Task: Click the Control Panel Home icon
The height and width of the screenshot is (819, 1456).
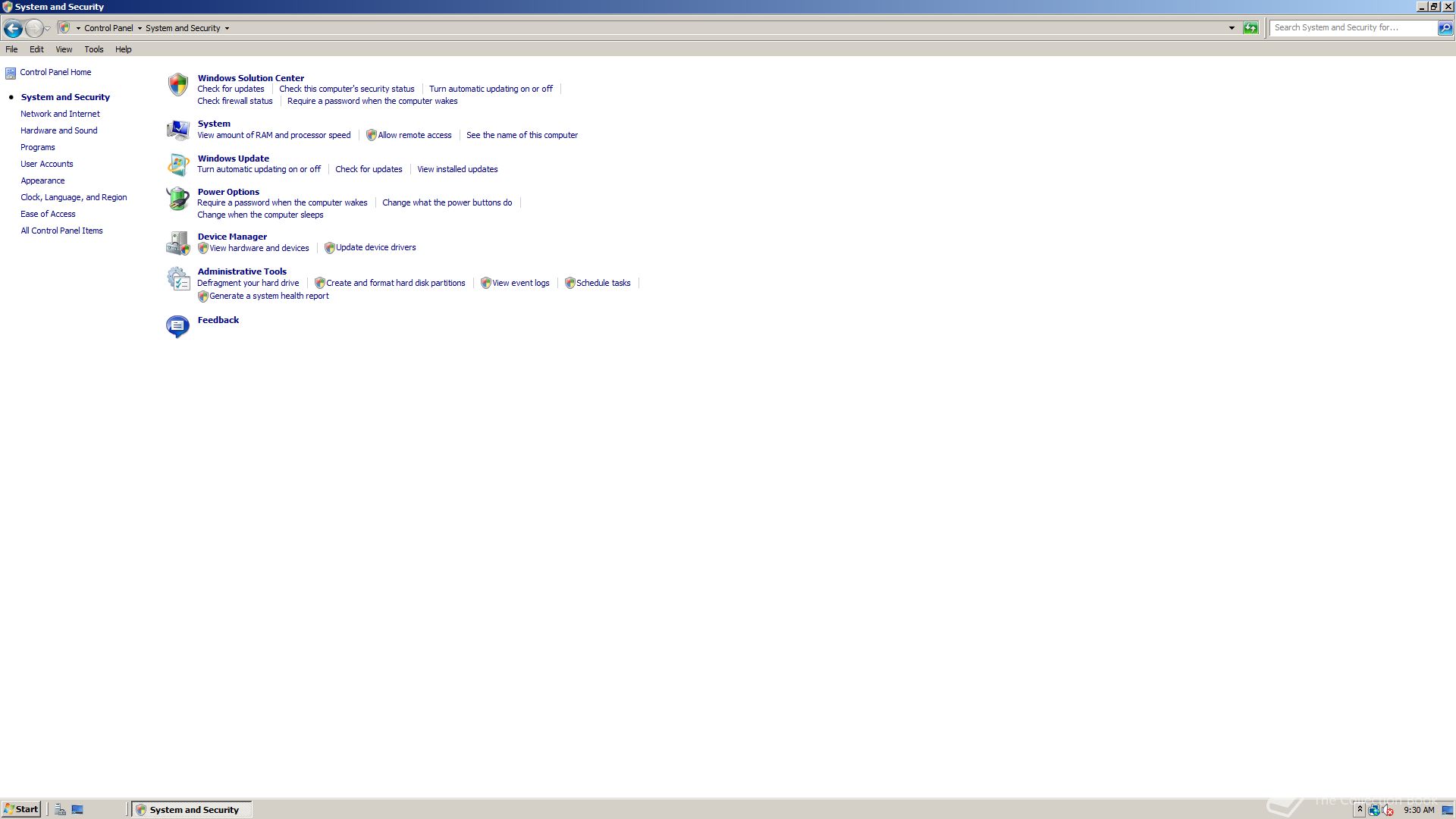Action: pyautogui.click(x=11, y=73)
